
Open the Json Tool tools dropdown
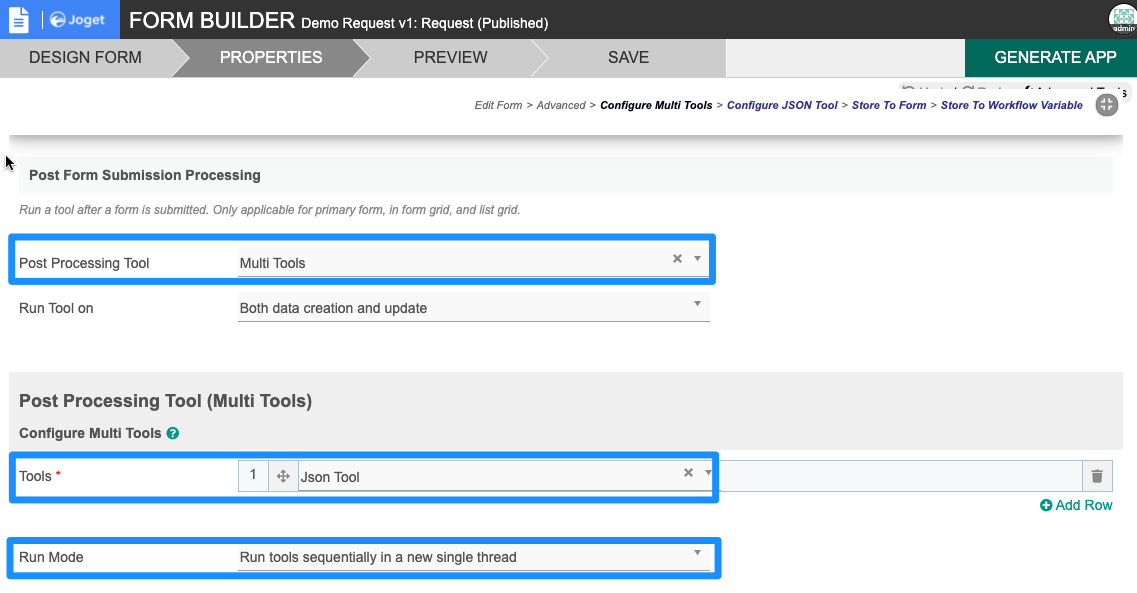click(707, 473)
